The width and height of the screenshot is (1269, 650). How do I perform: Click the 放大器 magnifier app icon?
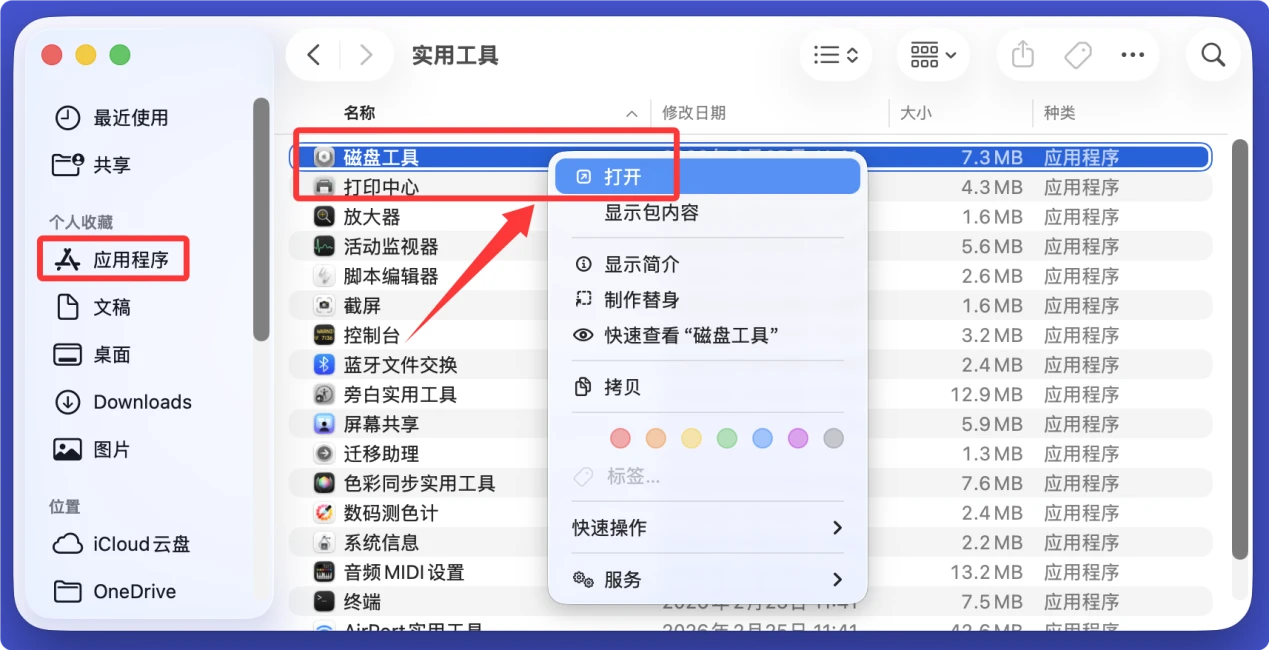324,216
